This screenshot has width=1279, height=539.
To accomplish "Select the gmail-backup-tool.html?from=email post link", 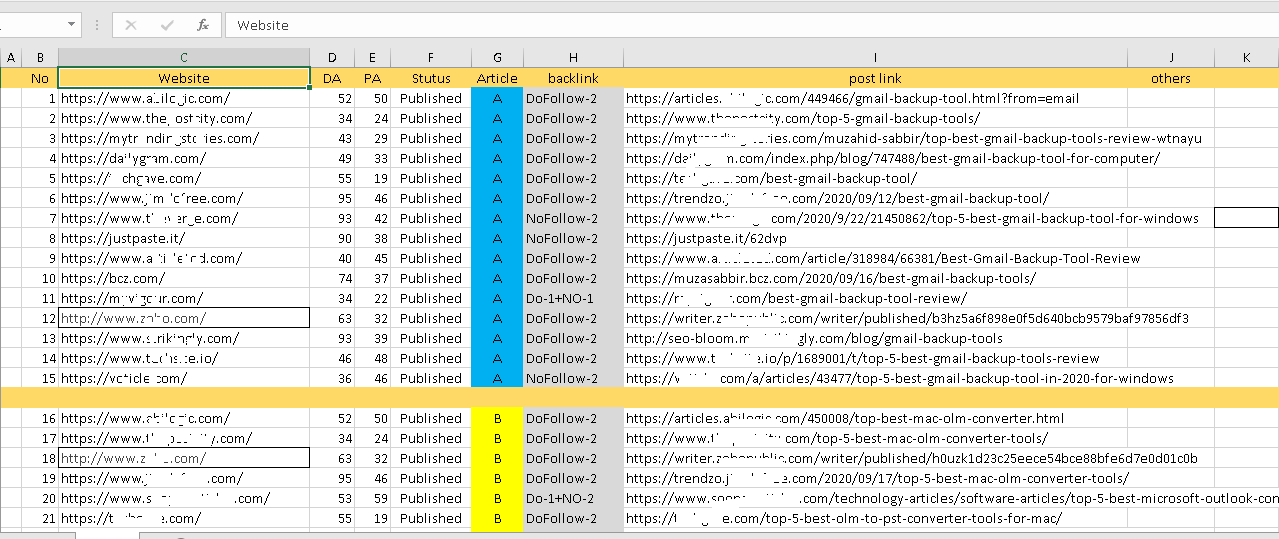I will pos(875,98).
